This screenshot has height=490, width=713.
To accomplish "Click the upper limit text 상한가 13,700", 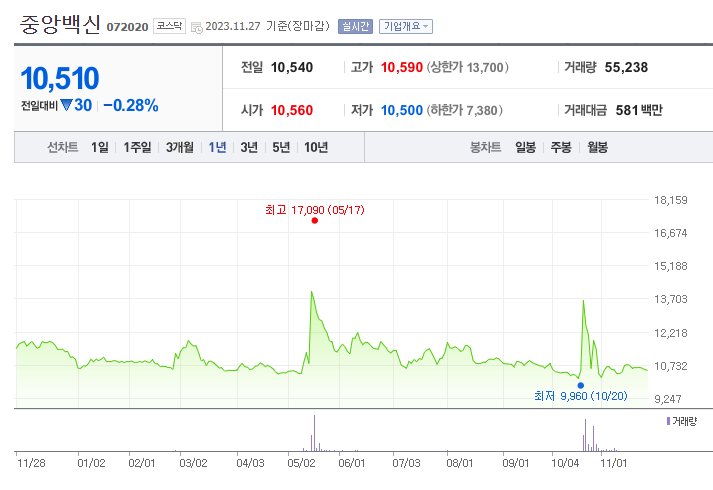I will (x=467, y=67).
